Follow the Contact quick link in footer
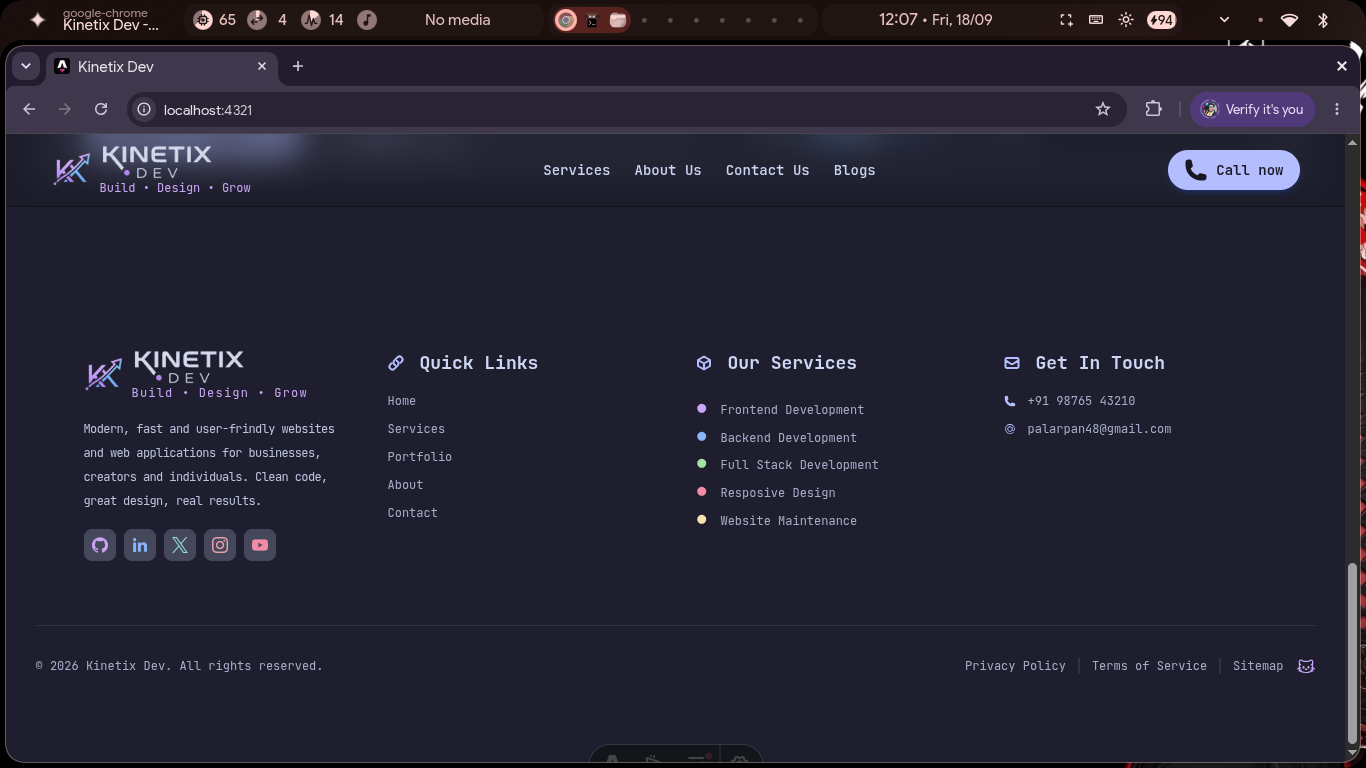This screenshot has width=1366, height=768. (x=413, y=513)
